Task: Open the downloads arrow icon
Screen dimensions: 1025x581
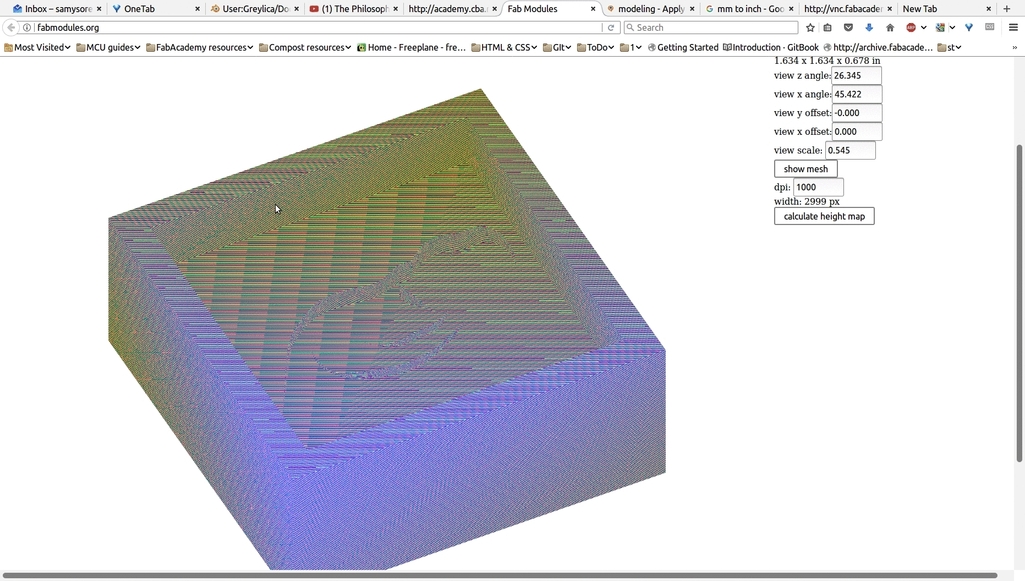Action: coord(869,27)
